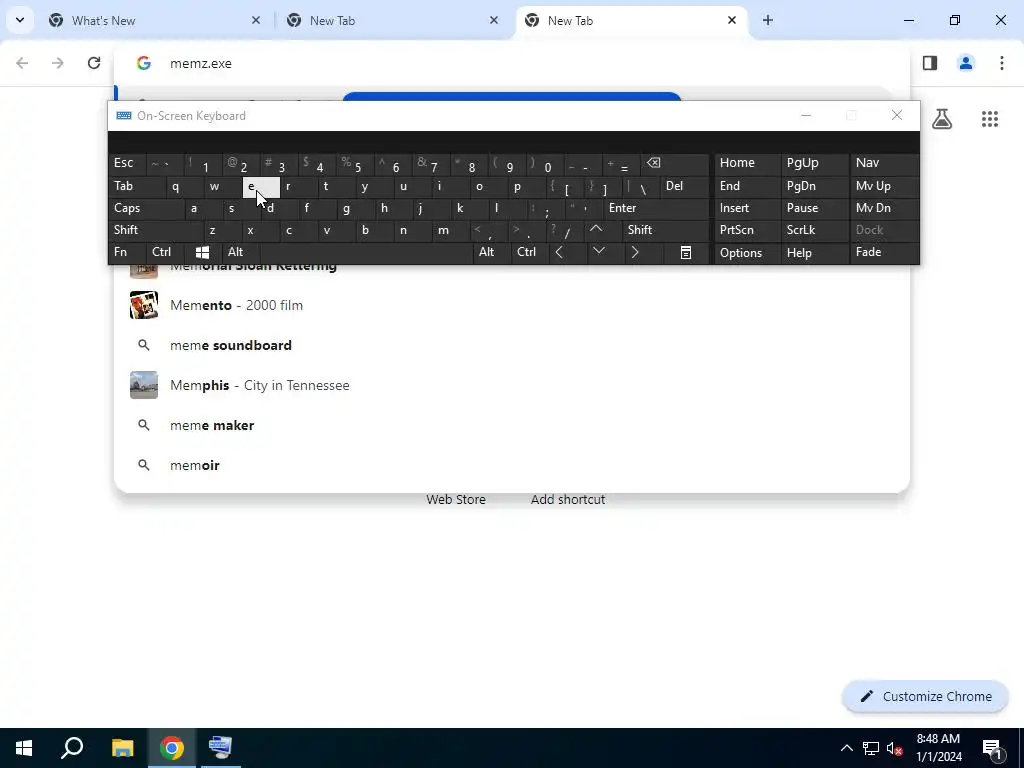Open tab search dropdown arrow
This screenshot has height=768, width=1024.
point(20,20)
